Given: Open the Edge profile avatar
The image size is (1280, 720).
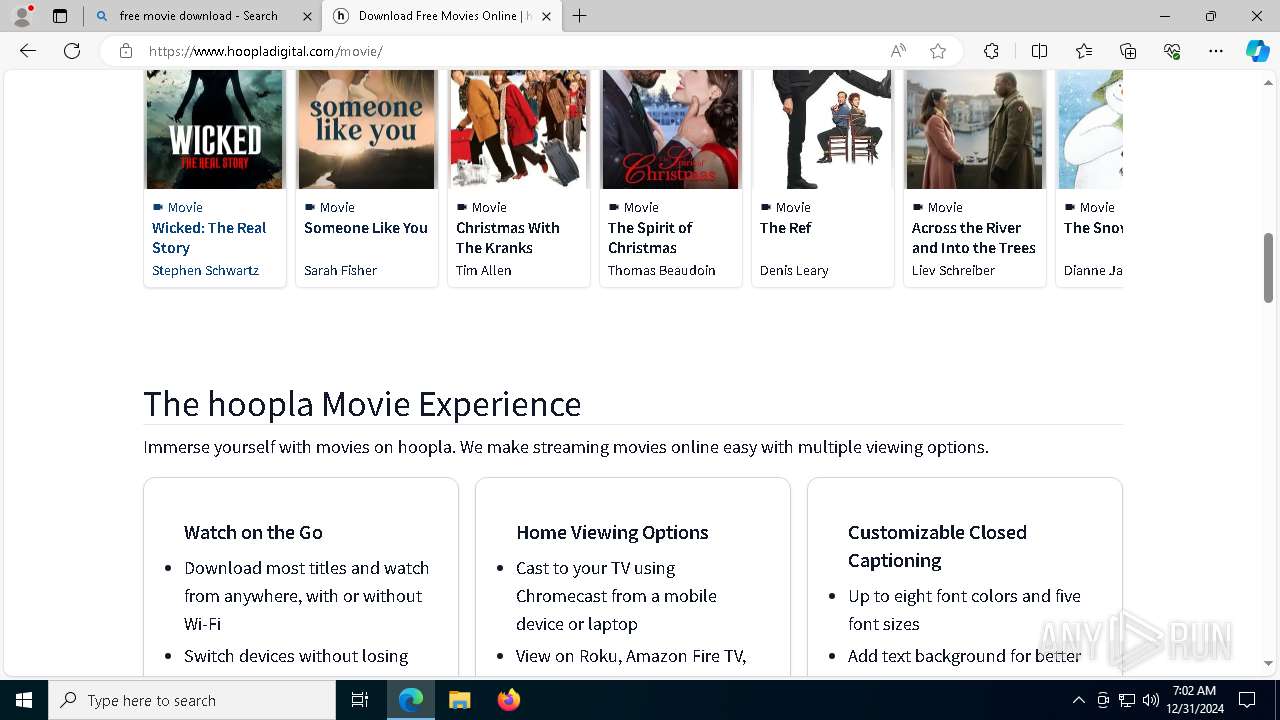Looking at the screenshot, I should click(22, 16).
